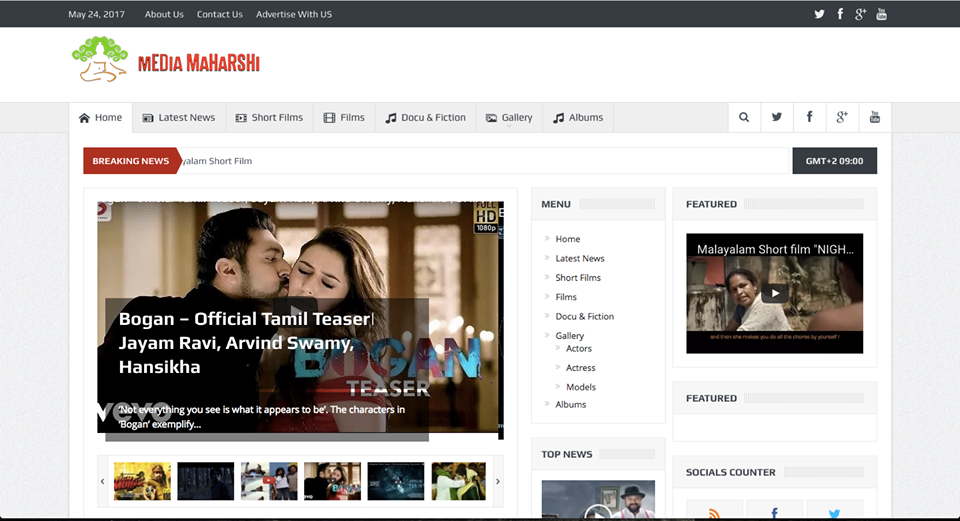This screenshot has width=960, height=521.
Task: Open the Bogan Official Tamil Teaser headline
Action: click(246, 343)
